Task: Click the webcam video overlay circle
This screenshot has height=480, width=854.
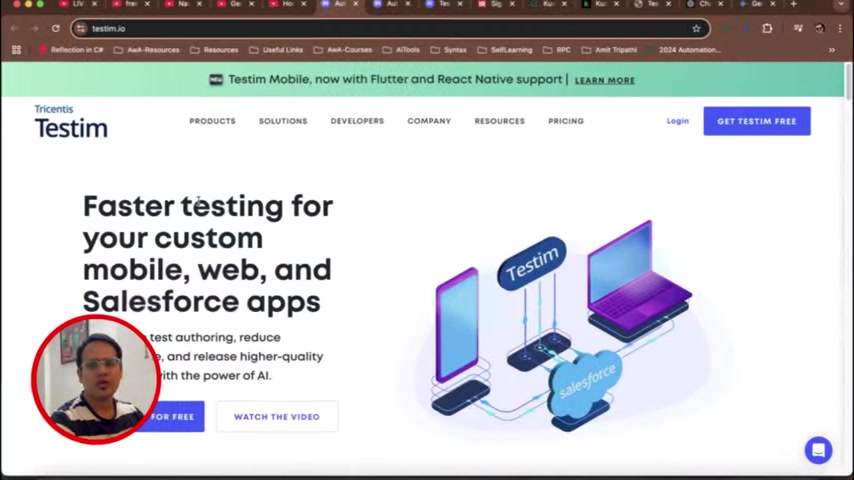Action: (x=96, y=379)
